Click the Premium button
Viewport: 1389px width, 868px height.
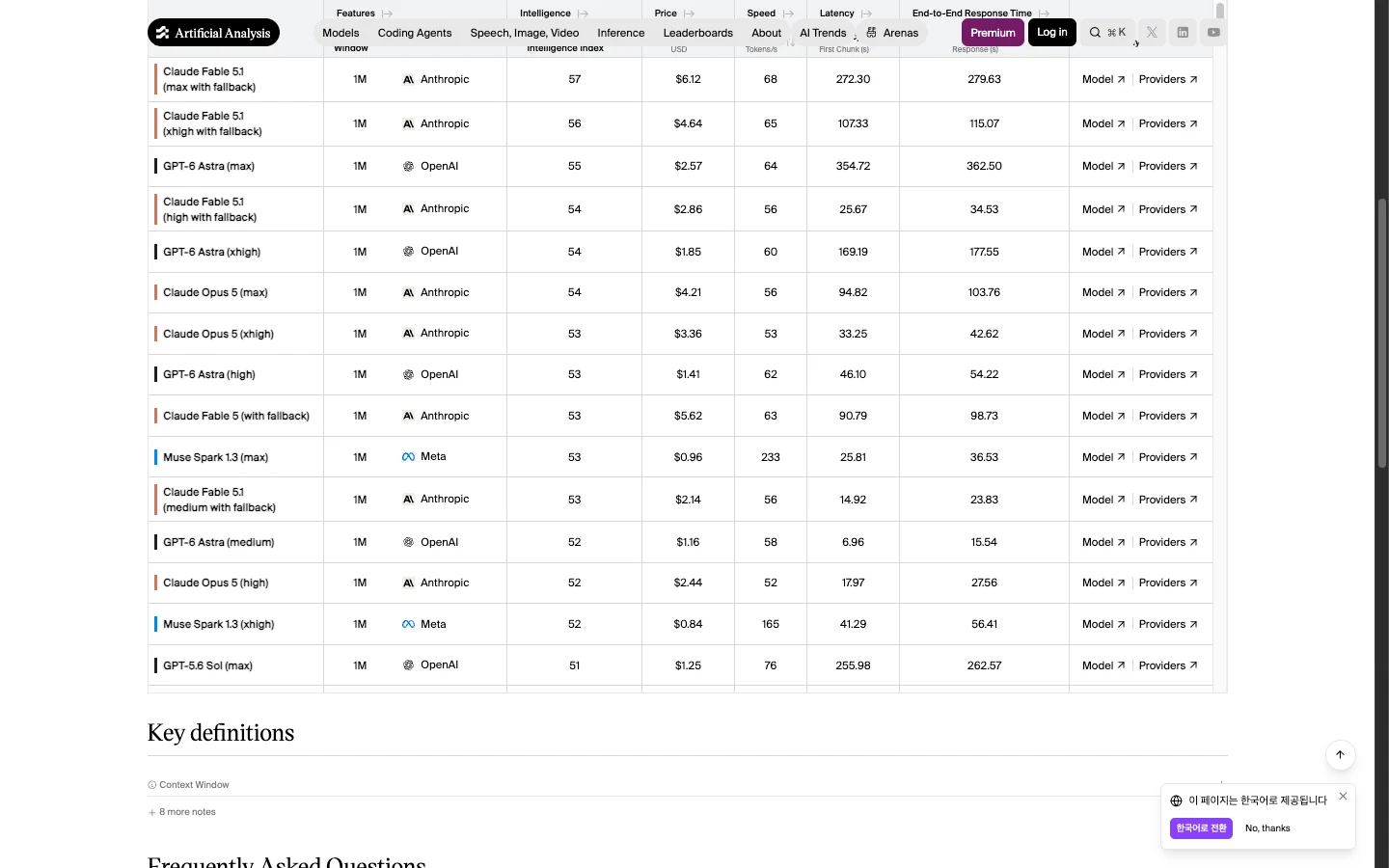[993, 33]
